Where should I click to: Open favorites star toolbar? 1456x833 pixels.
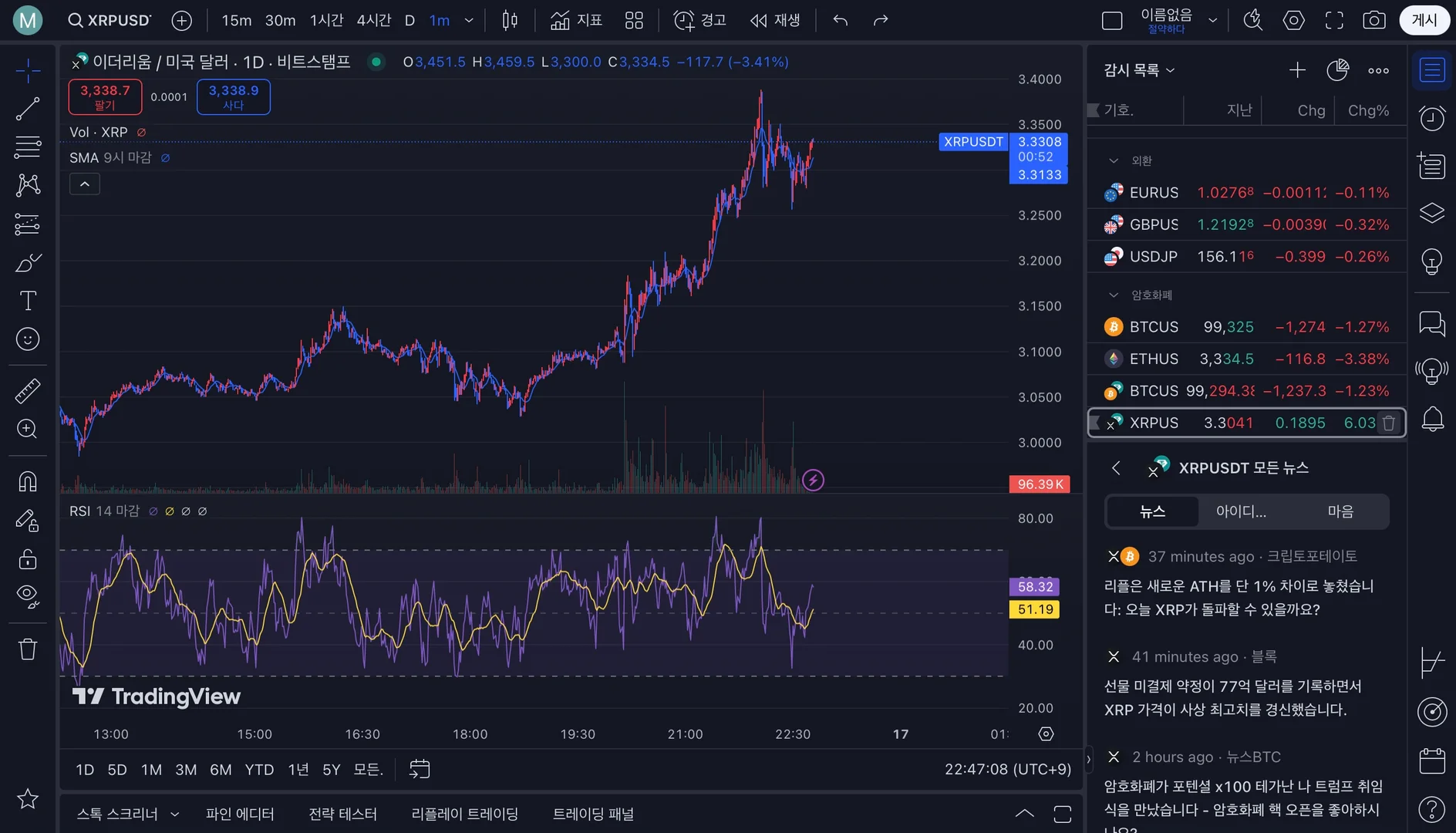[x=28, y=799]
